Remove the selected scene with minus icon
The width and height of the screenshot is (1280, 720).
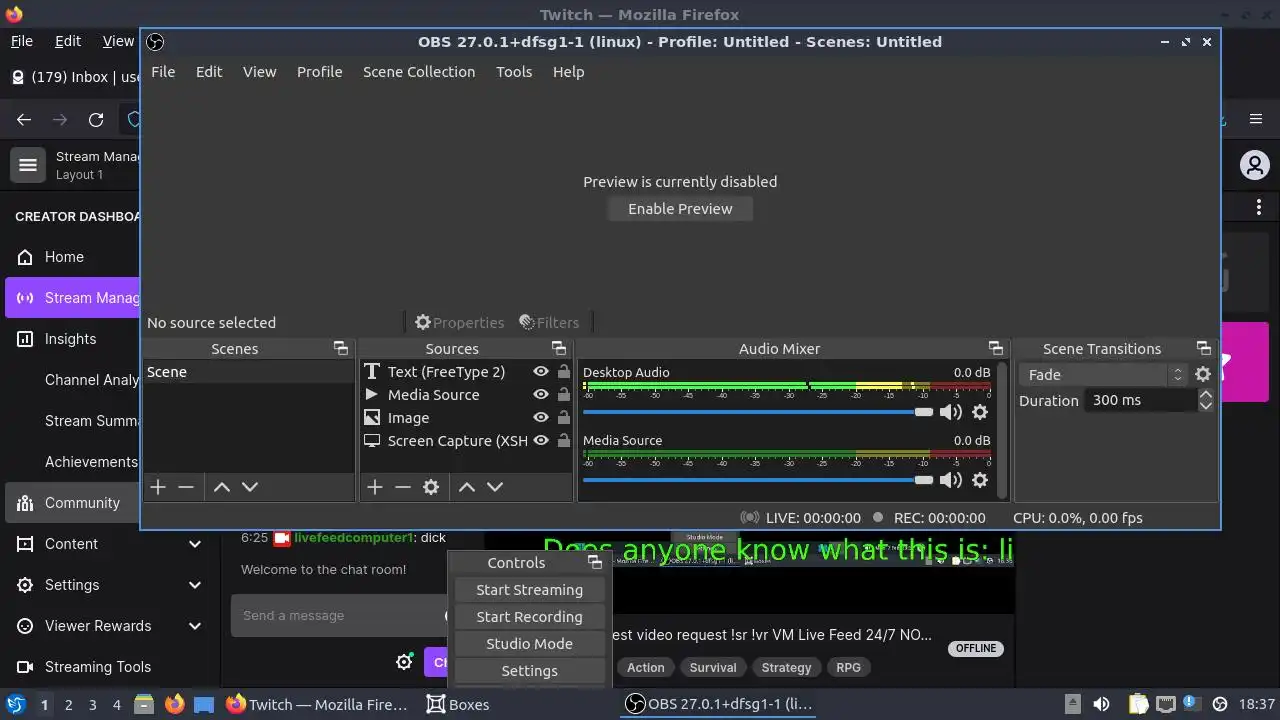click(x=186, y=487)
